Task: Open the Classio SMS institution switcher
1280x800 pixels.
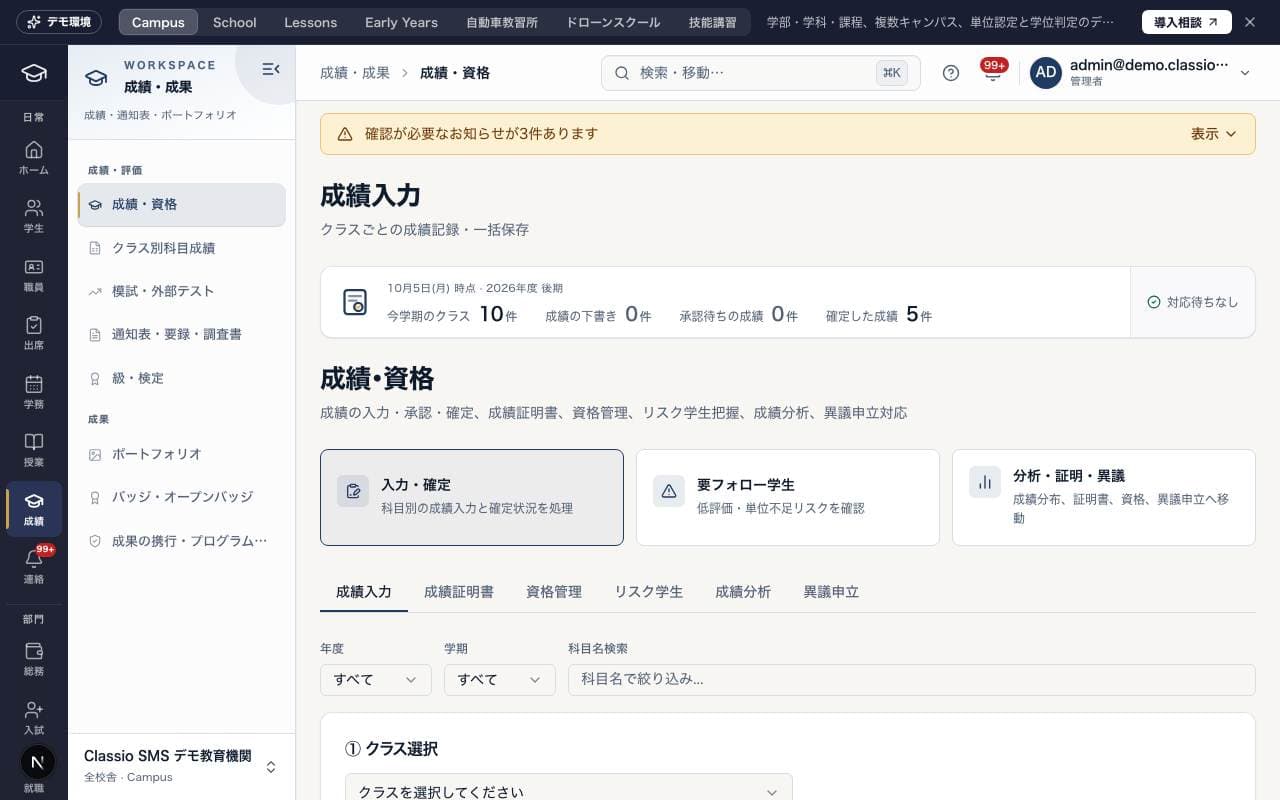Action: [x=181, y=766]
